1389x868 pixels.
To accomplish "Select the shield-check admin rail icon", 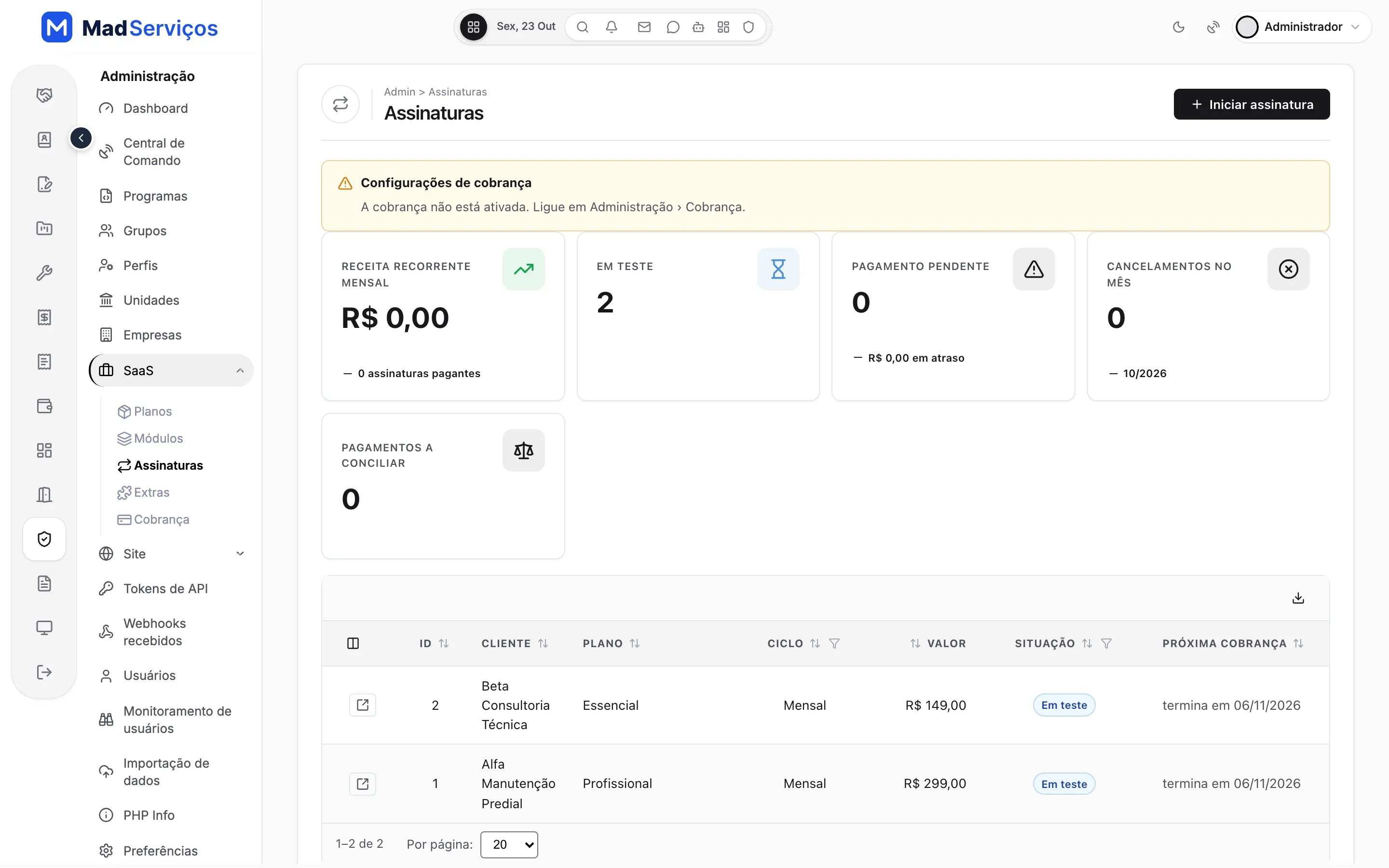I will pyautogui.click(x=44, y=539).
